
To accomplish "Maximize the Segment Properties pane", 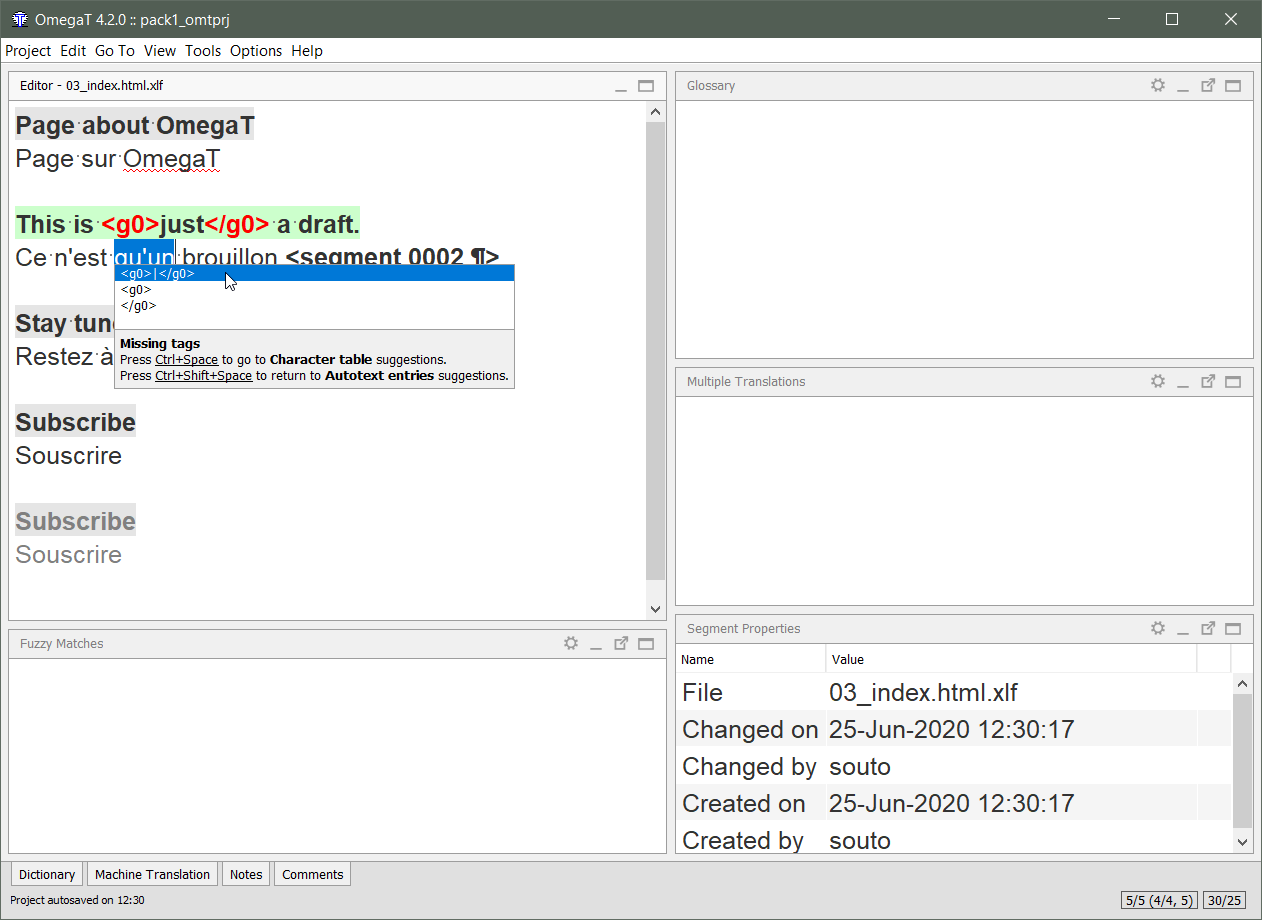I will 1233,628.
